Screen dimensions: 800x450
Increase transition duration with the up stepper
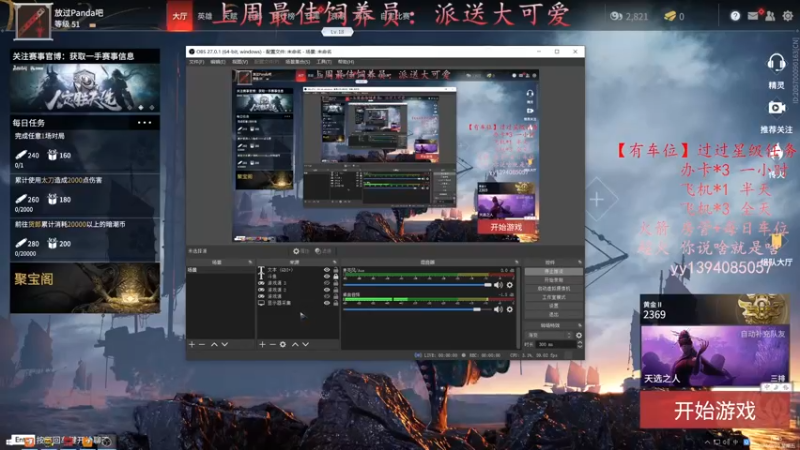point(579,342)
